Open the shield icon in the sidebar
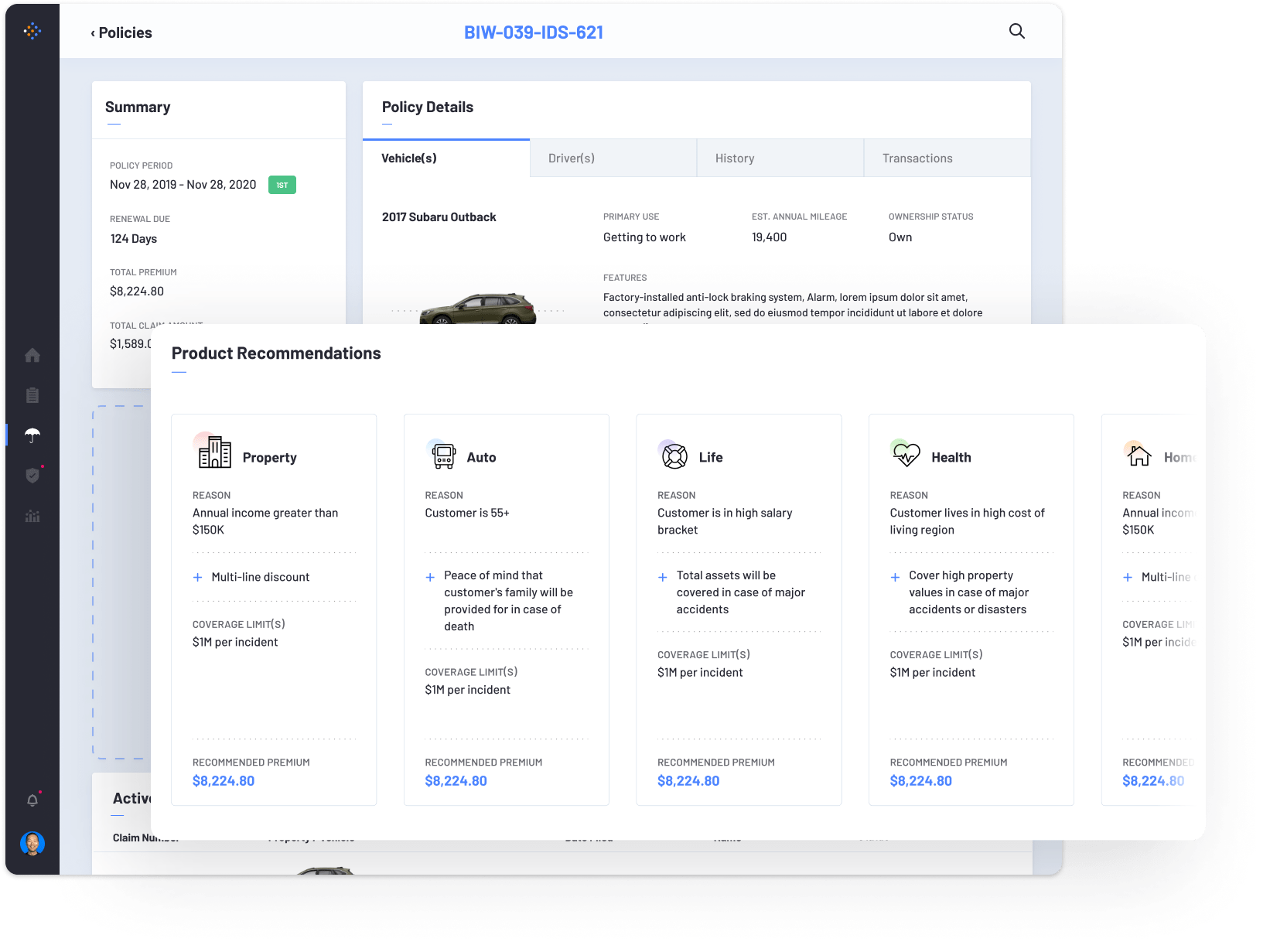 (x=32, y=476)
